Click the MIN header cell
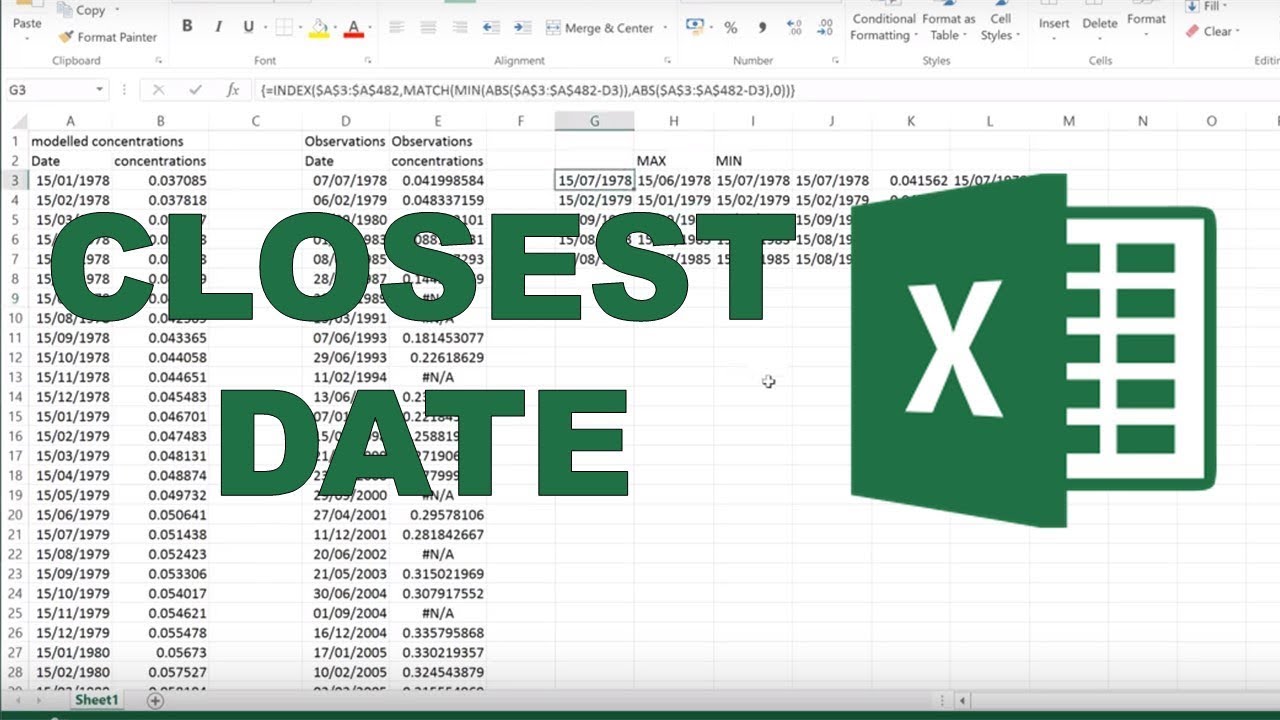The height and width of the screenshot is (720, 1280). [753, 160]
